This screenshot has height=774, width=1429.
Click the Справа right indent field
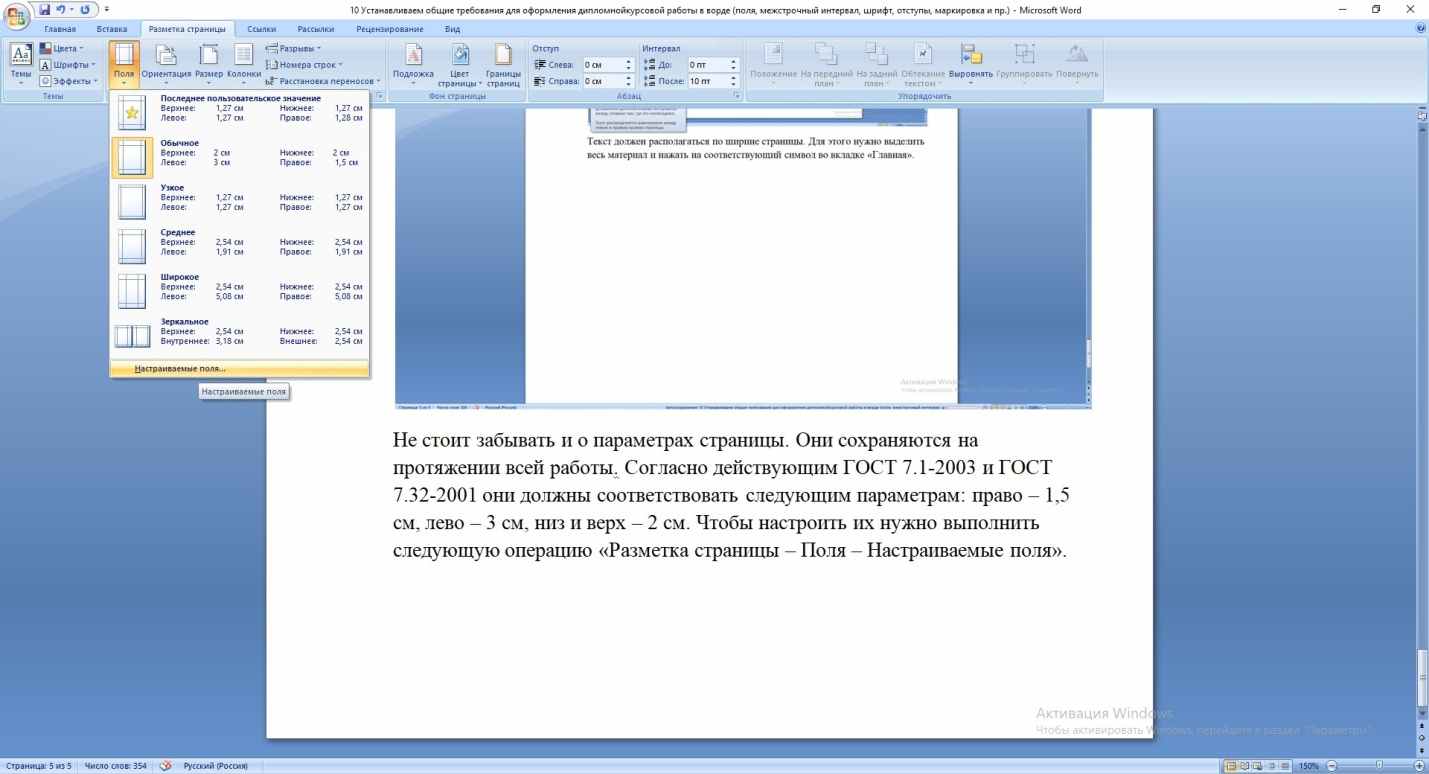coord(608,81)
